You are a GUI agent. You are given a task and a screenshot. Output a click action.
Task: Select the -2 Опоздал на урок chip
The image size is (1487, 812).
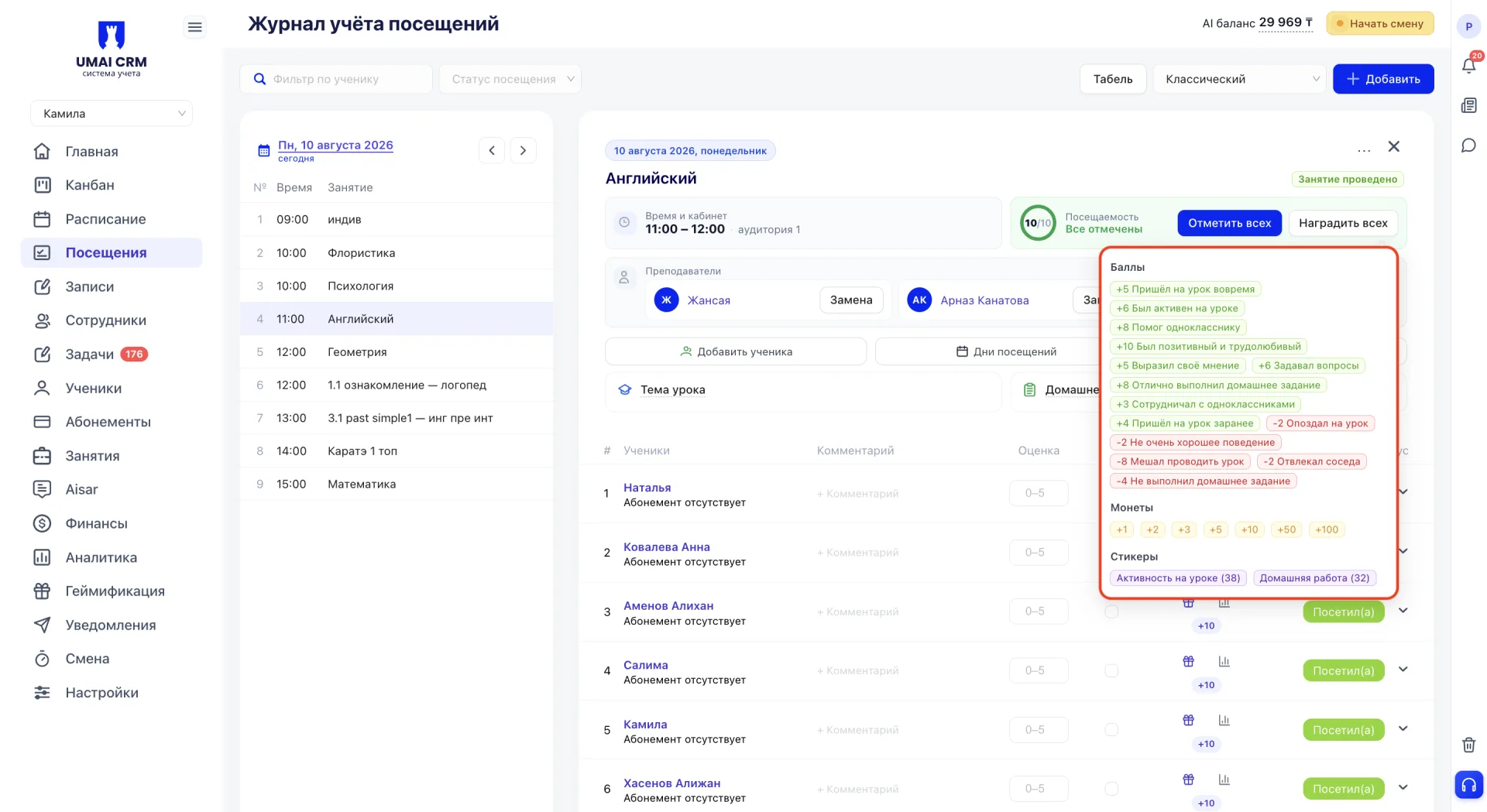1320,423
